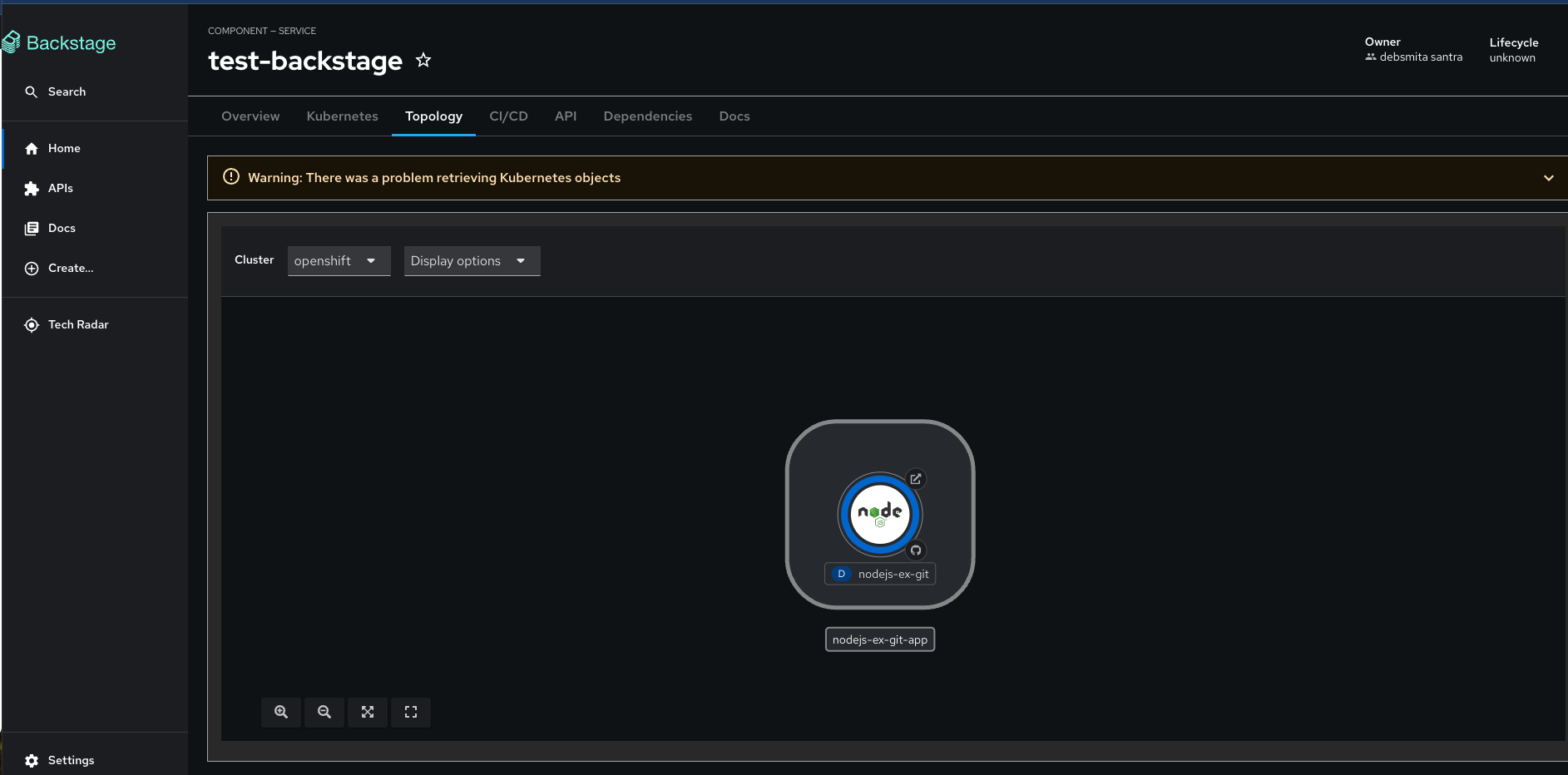The width and height of the screenshot is (1568, 775).
Task: Click the test-backstage page title
Action: [x=305, y=61]
